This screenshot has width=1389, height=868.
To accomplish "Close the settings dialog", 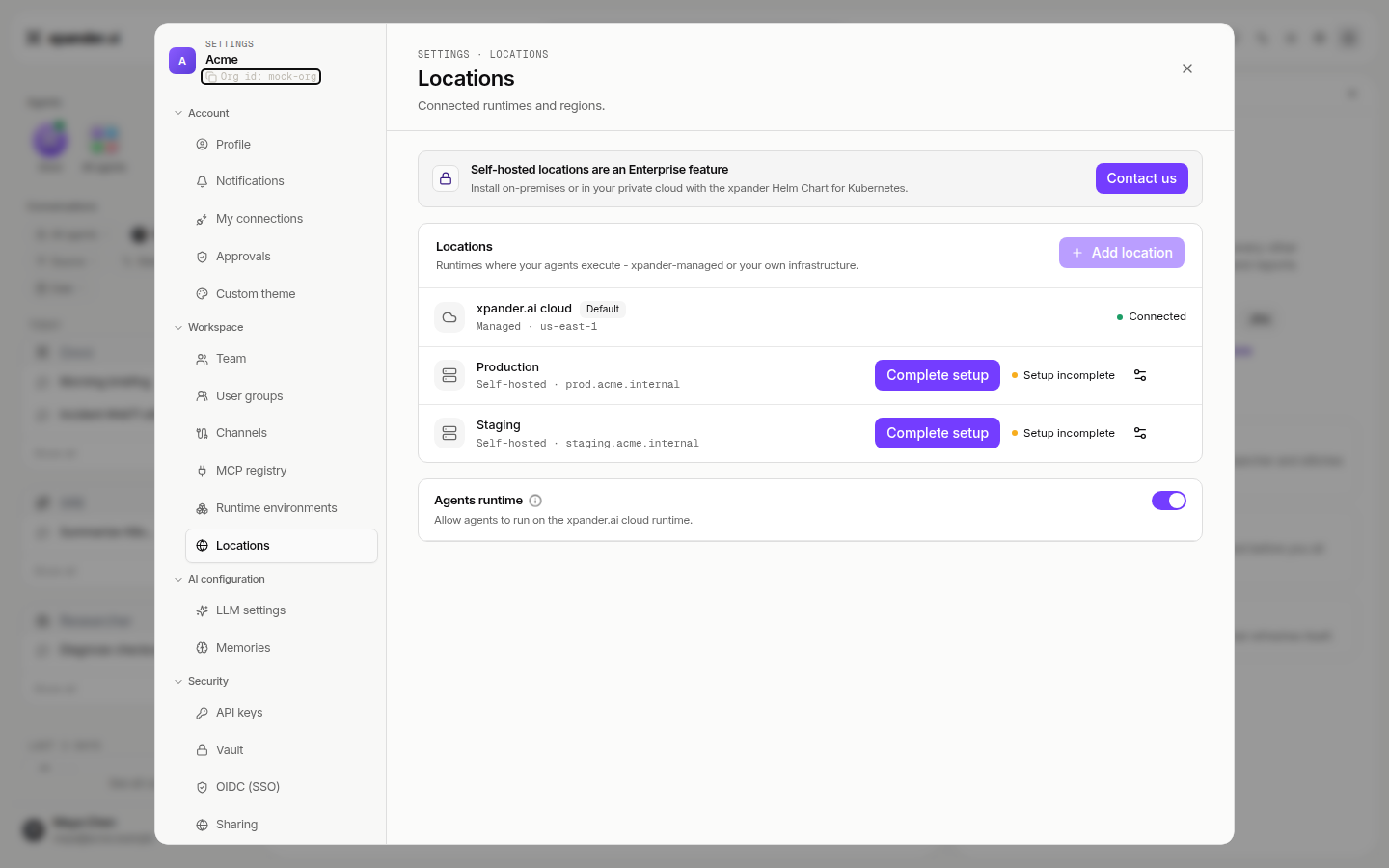I will tap(1187, 68).
